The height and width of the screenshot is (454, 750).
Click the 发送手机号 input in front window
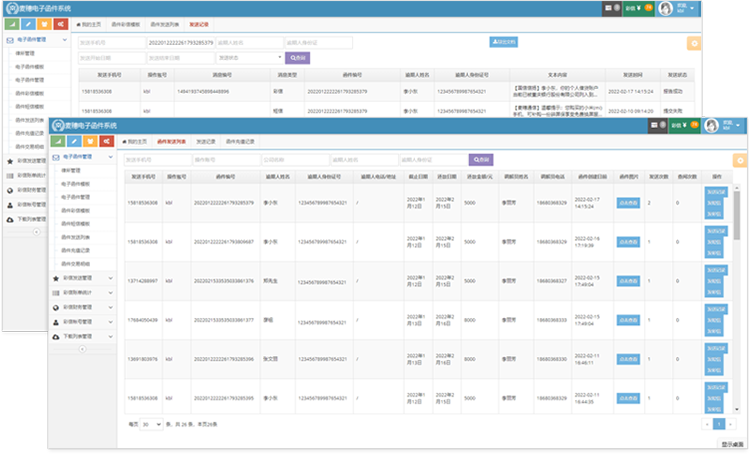(x=156, y=159)
